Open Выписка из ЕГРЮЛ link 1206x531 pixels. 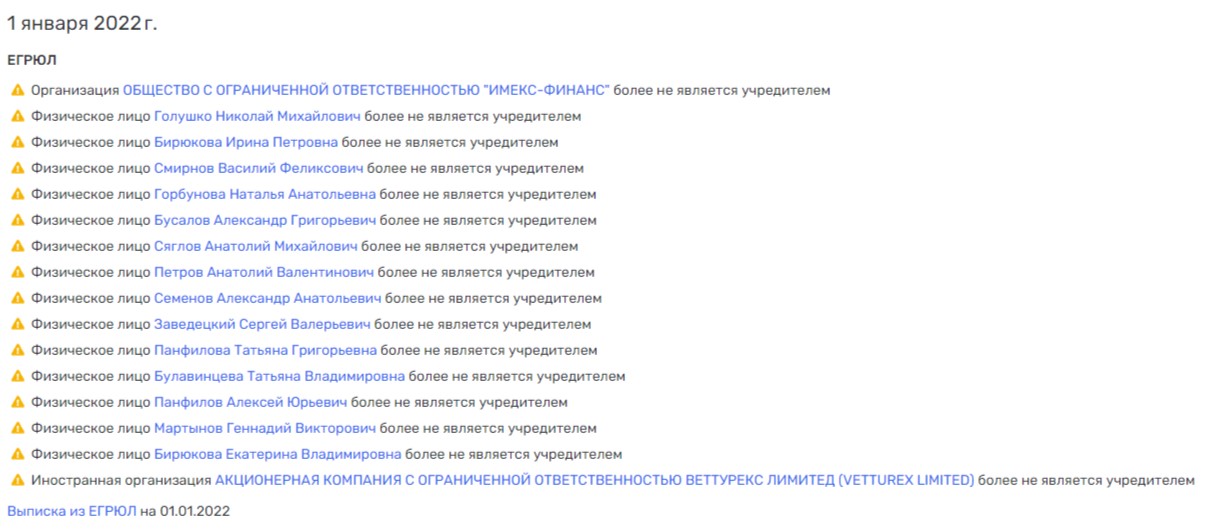tap(71, 511)
